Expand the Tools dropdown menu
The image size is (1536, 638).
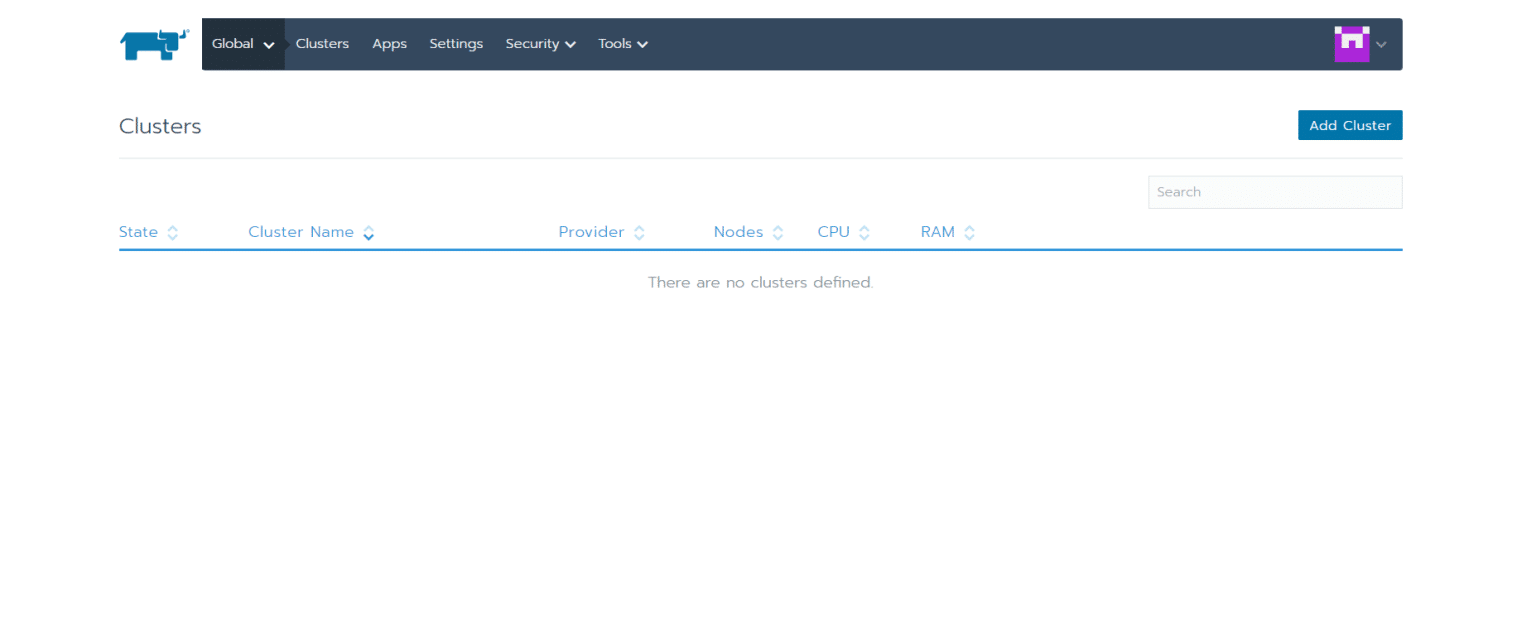click(x=623, y=44)
